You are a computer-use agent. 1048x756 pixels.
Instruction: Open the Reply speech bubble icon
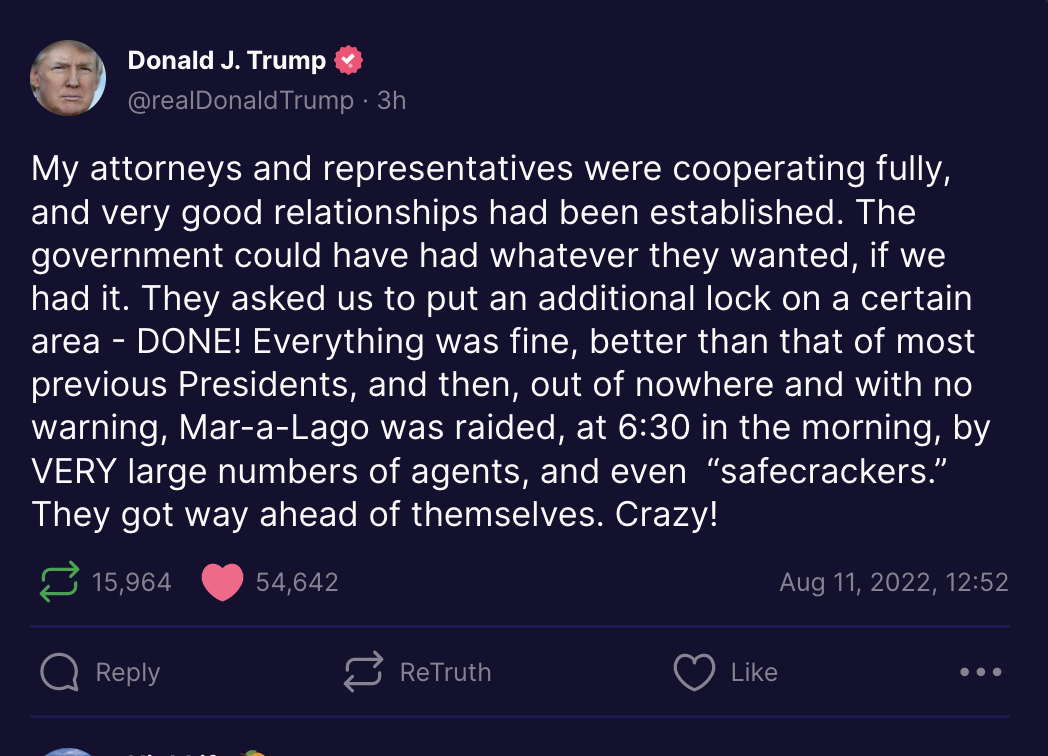59,672
